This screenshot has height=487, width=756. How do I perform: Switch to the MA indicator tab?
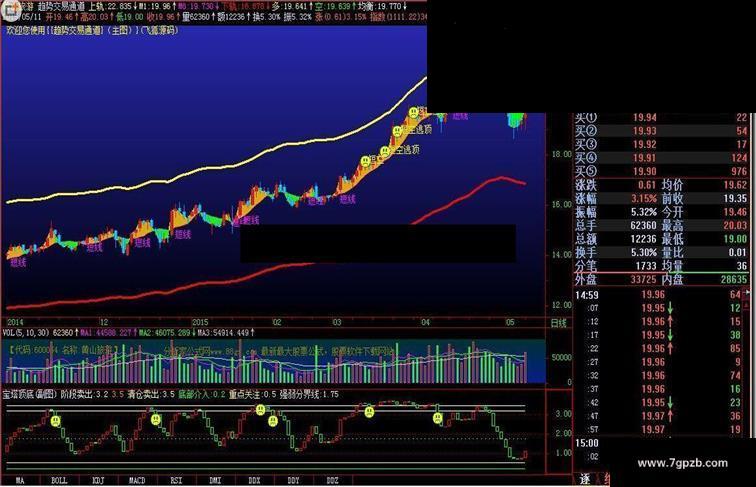click(20, 480)
